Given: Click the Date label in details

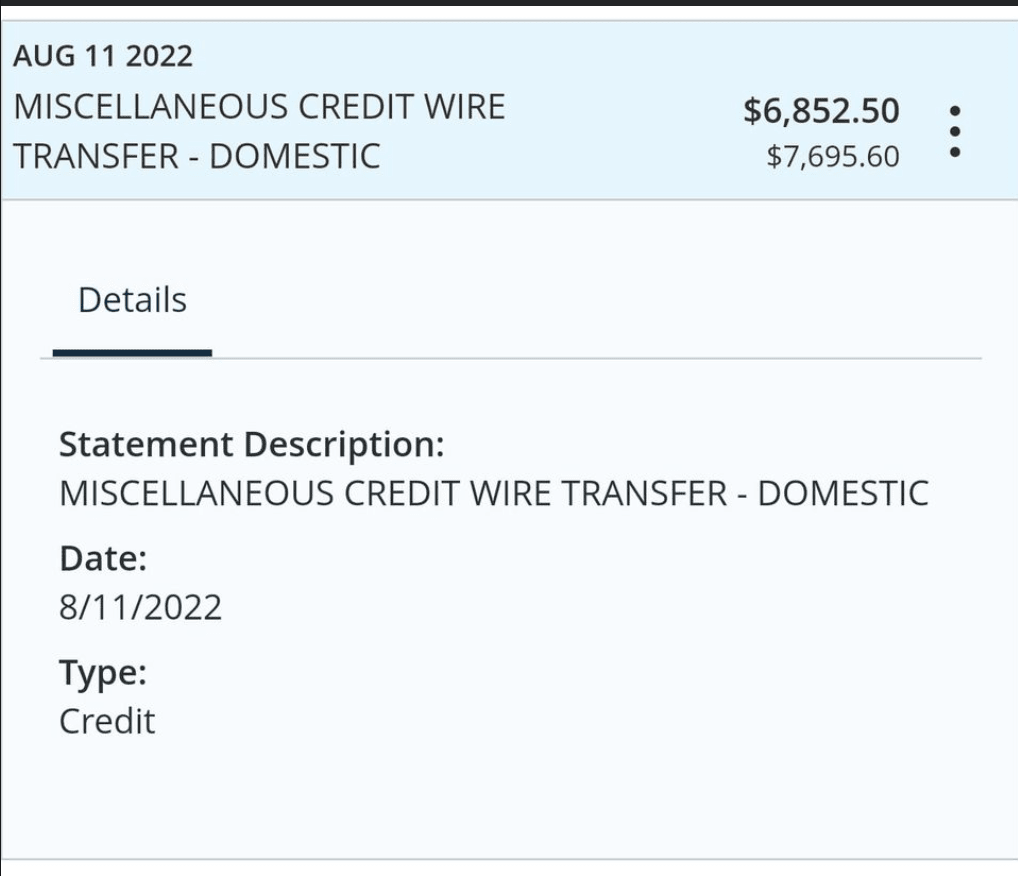Looking at the screenshot, I should 103,558.
